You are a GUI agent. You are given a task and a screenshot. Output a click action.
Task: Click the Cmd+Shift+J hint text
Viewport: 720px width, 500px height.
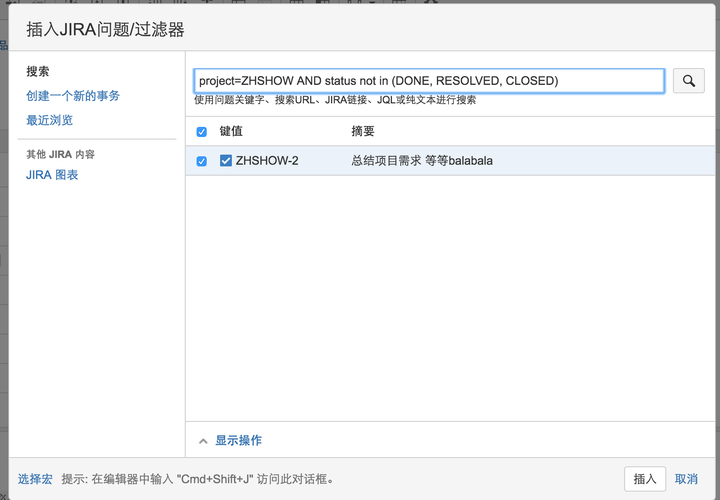(197, 479)
